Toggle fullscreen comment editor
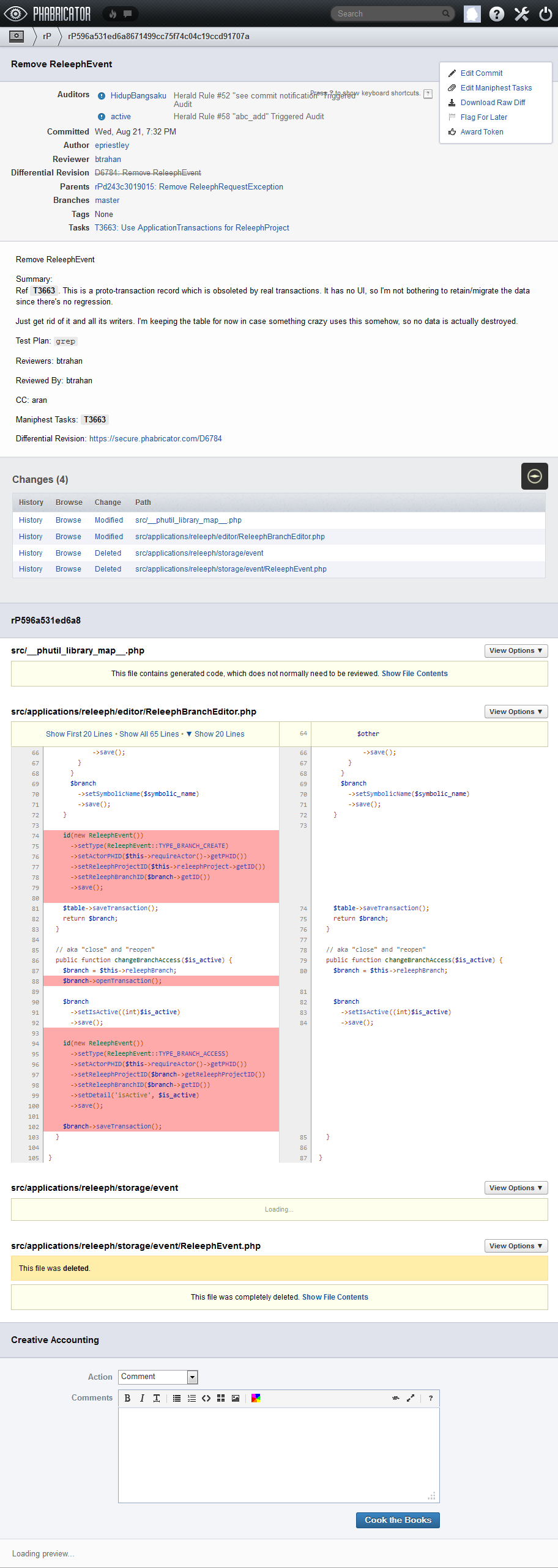This screenshot has height=1568, width=558. pos(411,1398)
